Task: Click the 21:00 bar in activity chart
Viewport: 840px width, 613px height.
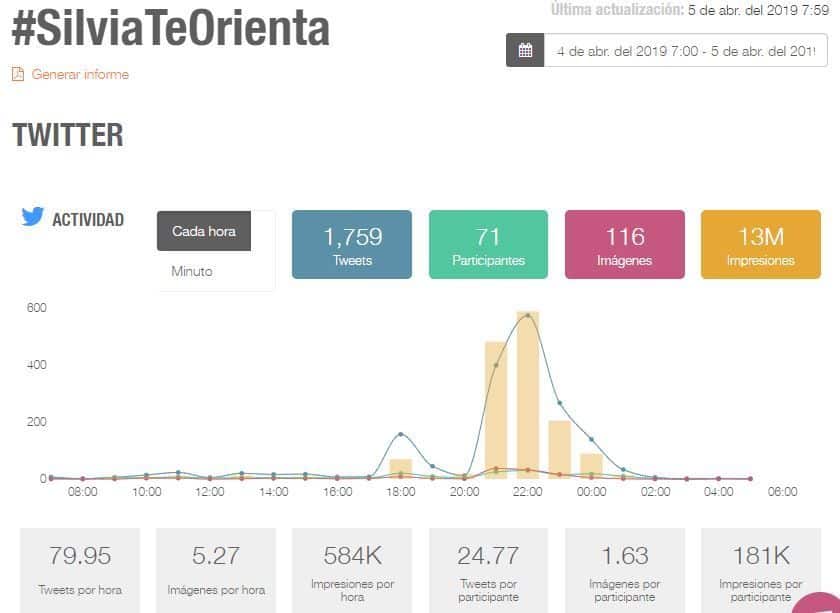Action: click(x=496, y=410)
